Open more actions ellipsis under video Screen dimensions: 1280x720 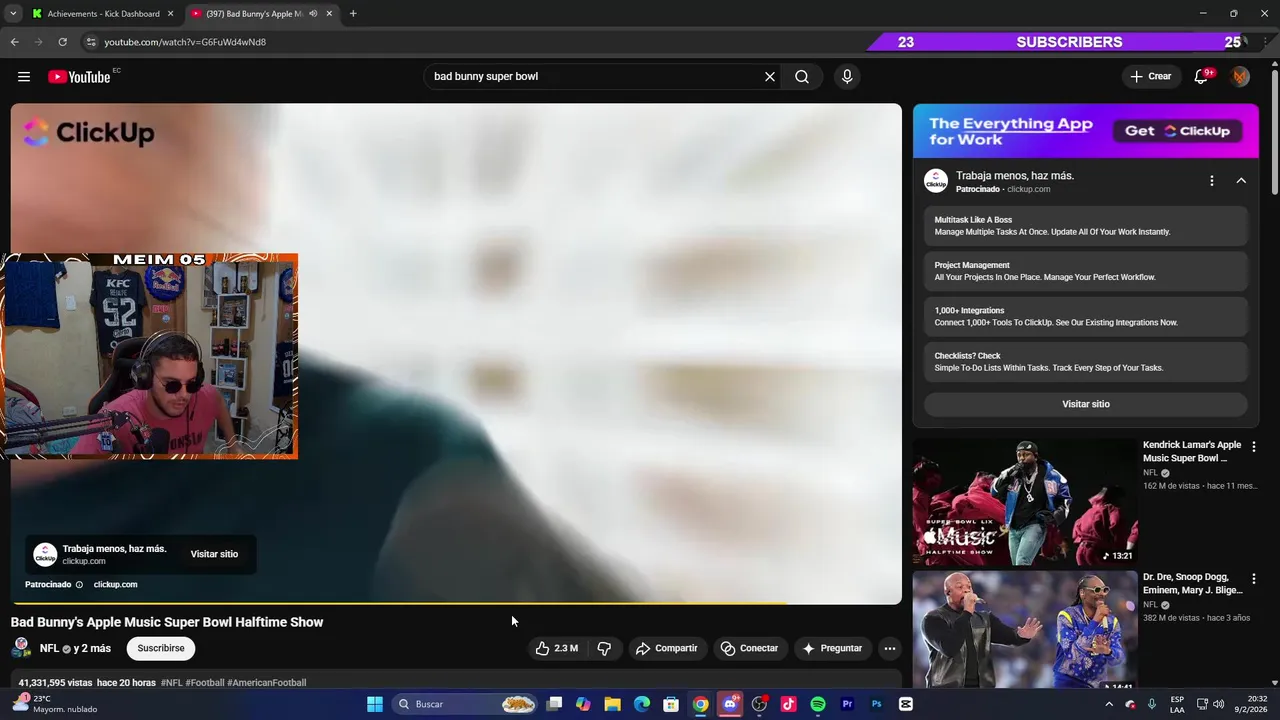(x=890, y=648)
